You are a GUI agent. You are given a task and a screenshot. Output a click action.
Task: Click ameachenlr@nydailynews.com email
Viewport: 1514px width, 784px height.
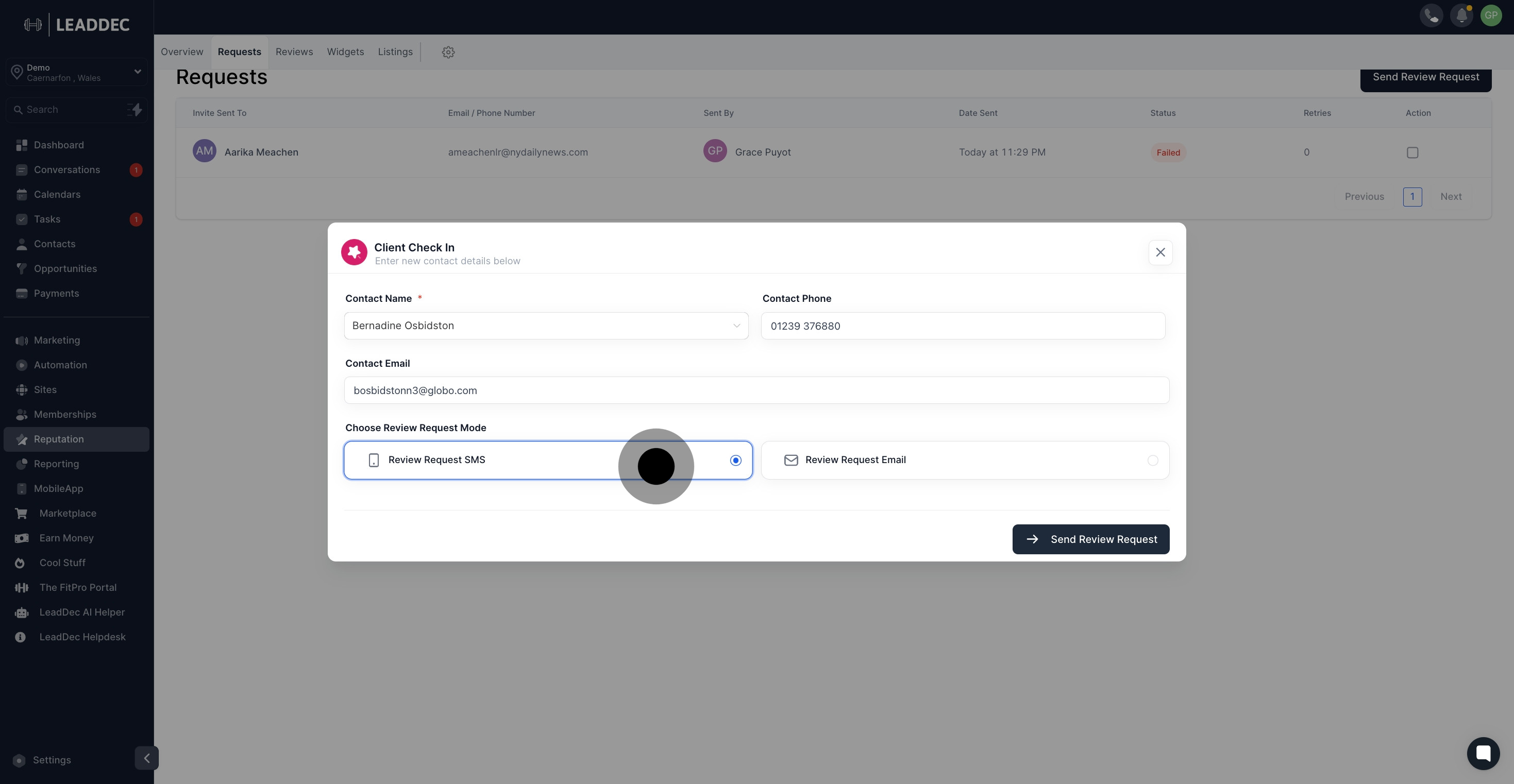(x=518, y=152)
